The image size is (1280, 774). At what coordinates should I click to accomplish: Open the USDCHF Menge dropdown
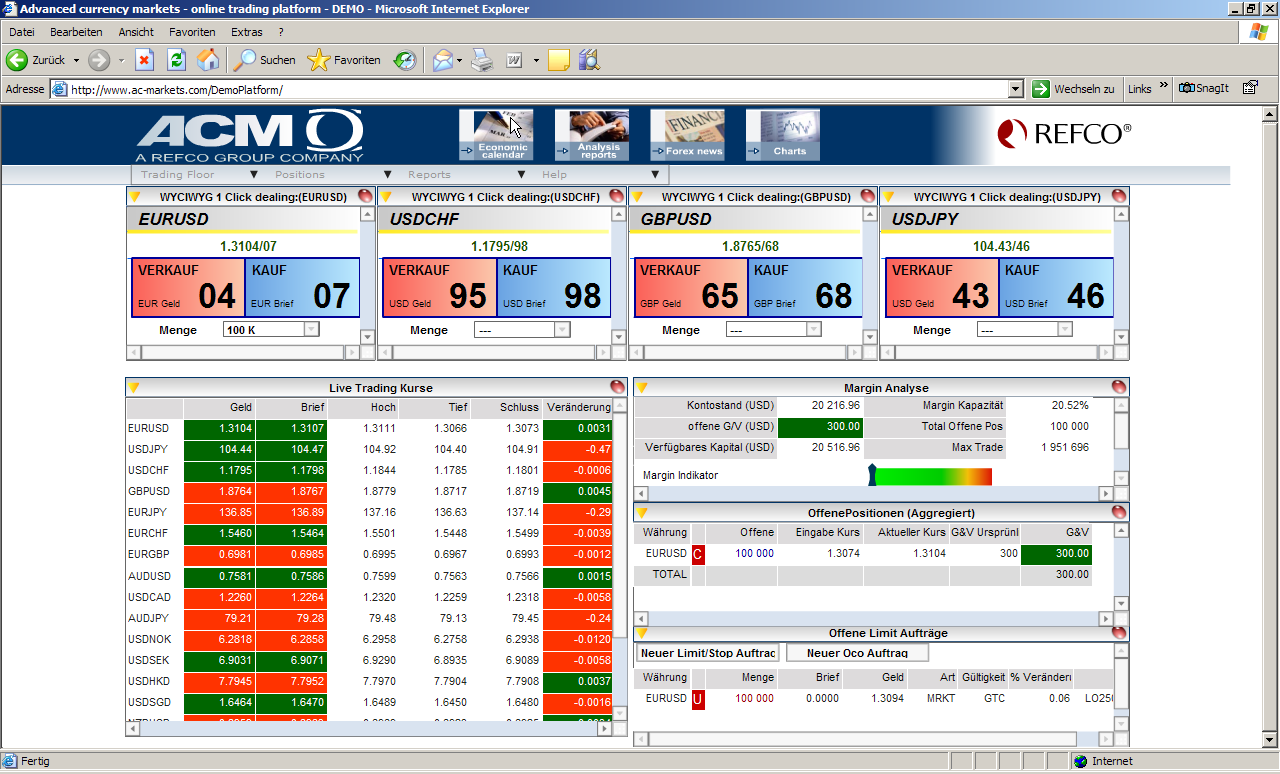(562, 329)
